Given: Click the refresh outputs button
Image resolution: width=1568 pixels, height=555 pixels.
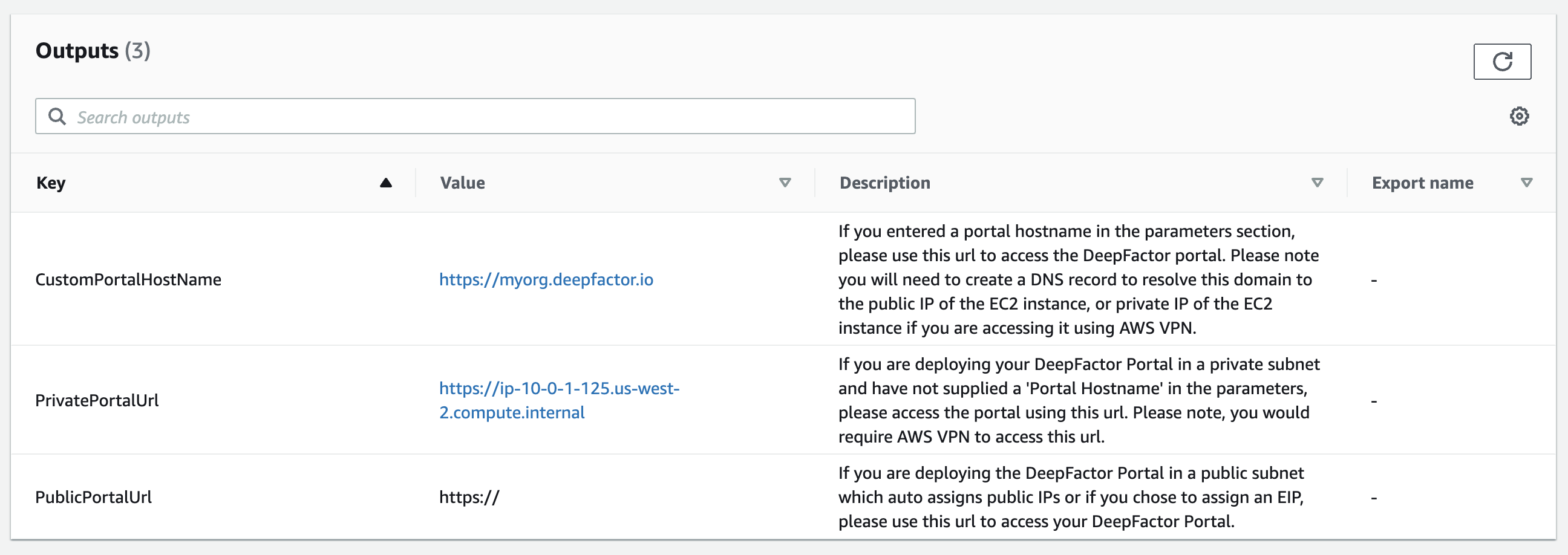Looking at the screenshot, I should [x=1501, y=62].
